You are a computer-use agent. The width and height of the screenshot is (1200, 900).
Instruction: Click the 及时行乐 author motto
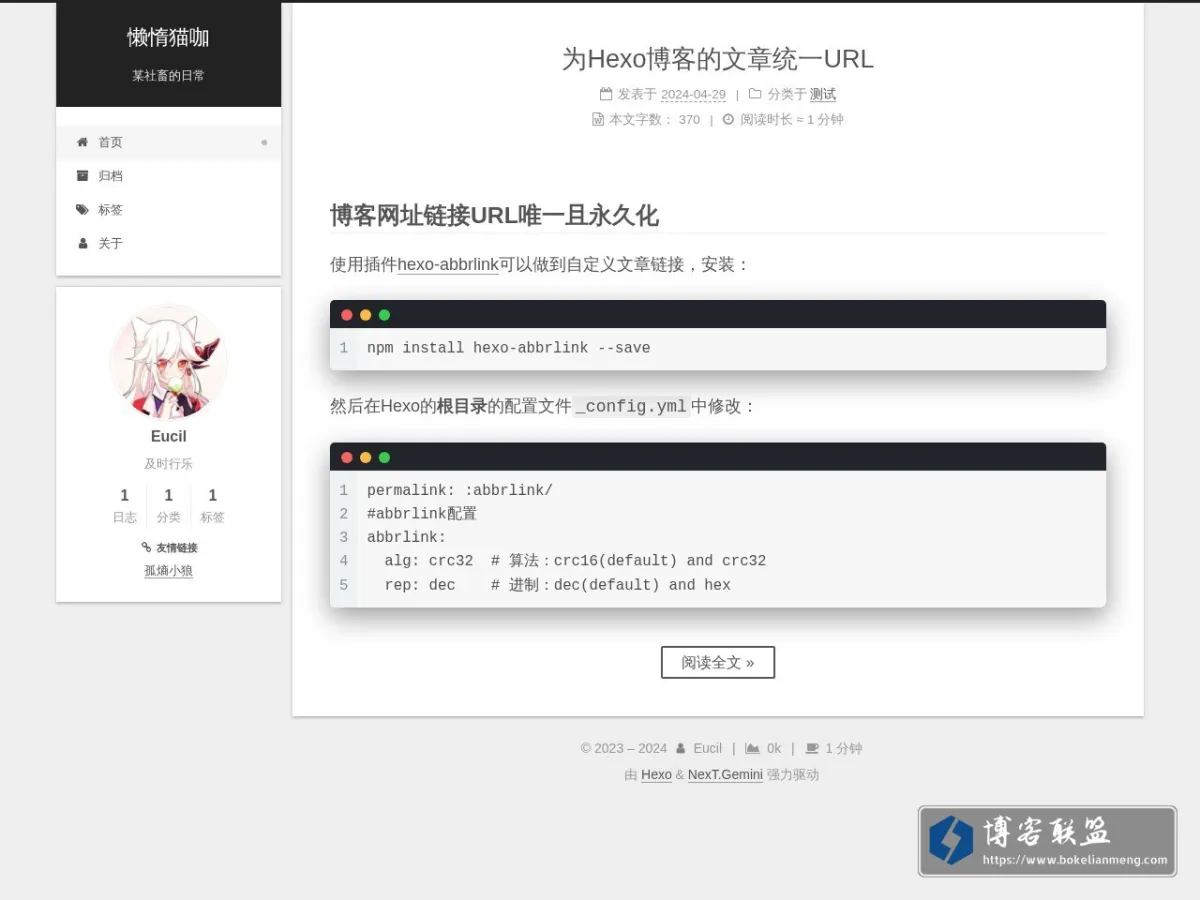(168, 464)
